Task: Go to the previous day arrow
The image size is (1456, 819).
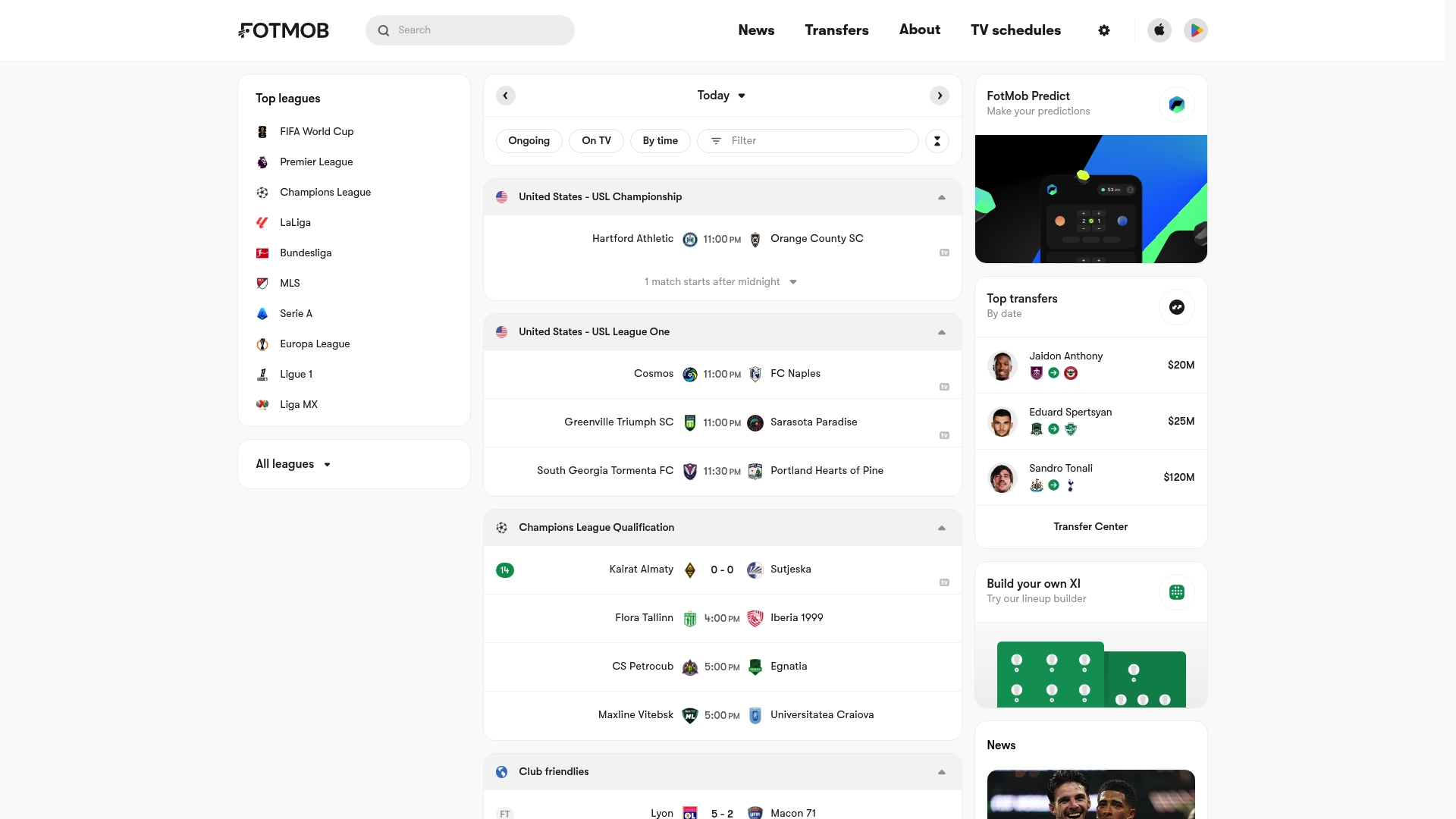Action: (x=506, y=96)
